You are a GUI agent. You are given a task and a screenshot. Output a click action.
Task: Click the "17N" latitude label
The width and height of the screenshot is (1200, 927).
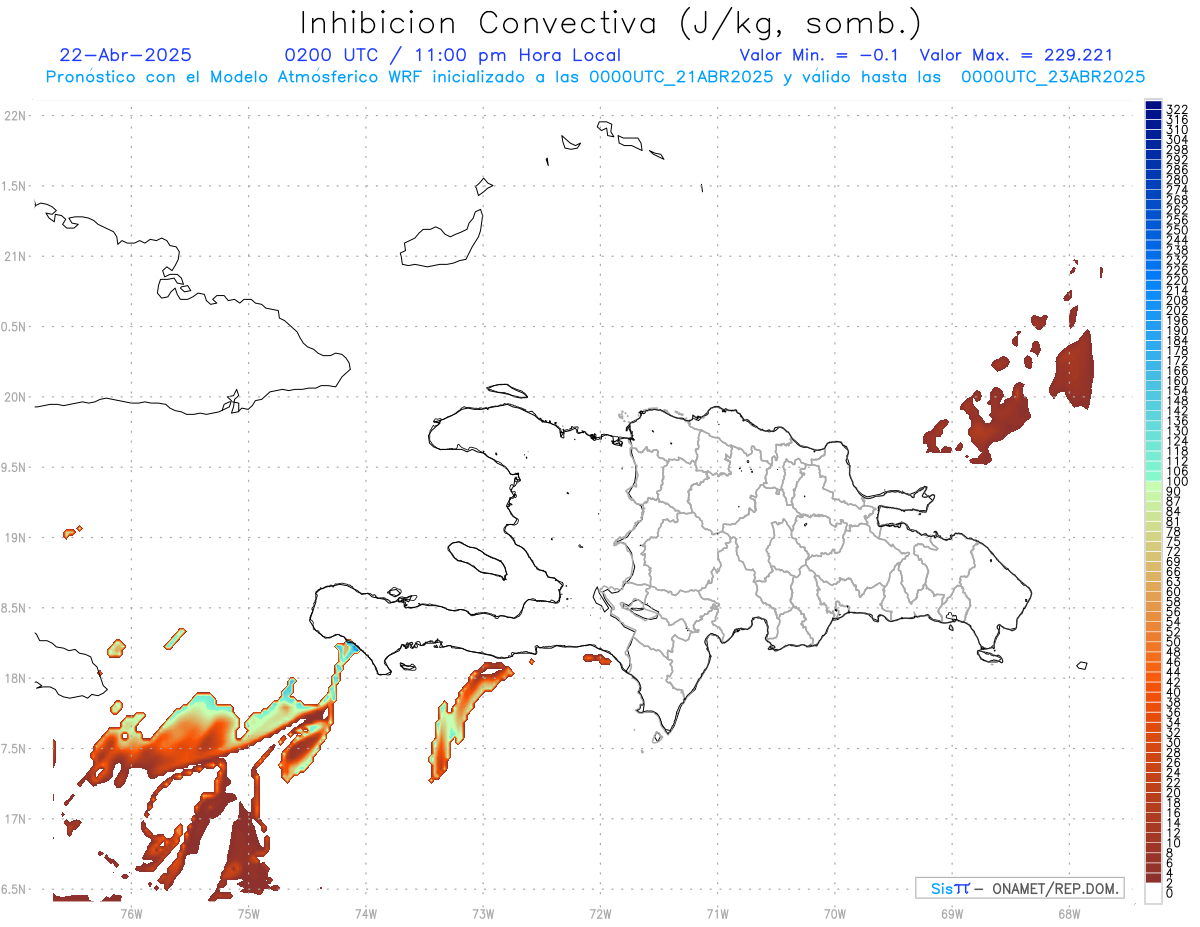coord(15,819)
